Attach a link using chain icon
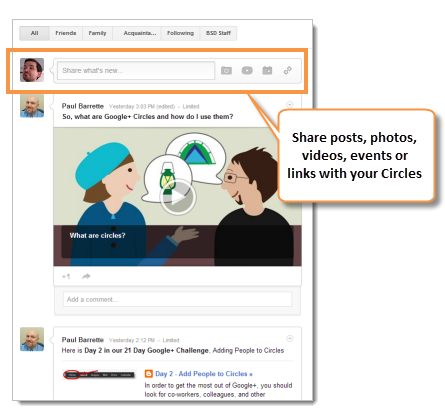 [x=287, y=70]
